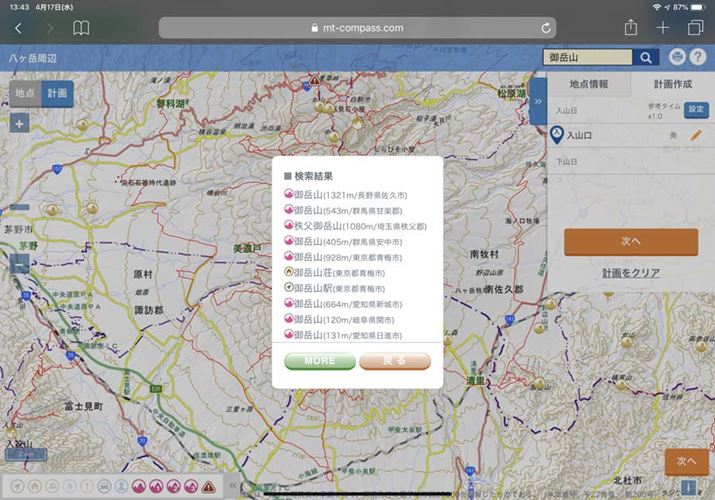
Task: Zoom out with the minus button
Action: [x=20, y=265]
